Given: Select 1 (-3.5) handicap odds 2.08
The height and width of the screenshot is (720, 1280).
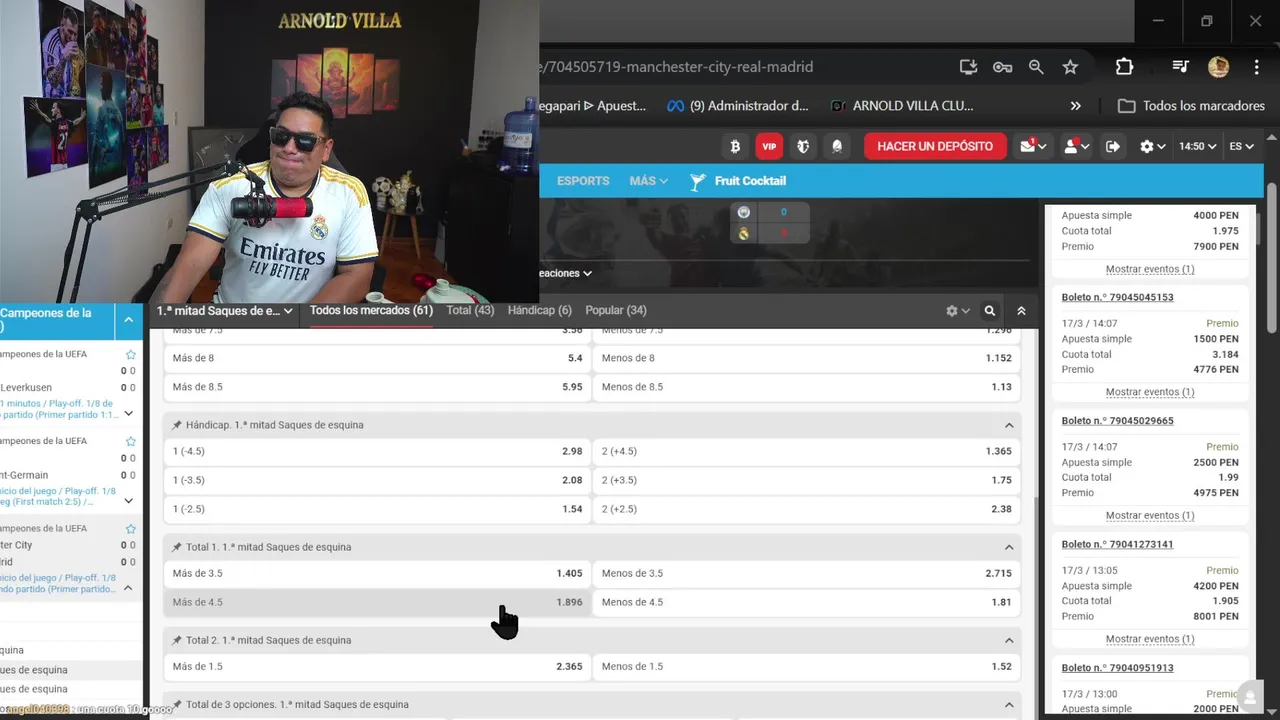Looking at the screenshot, I should [x=377, y=480].
